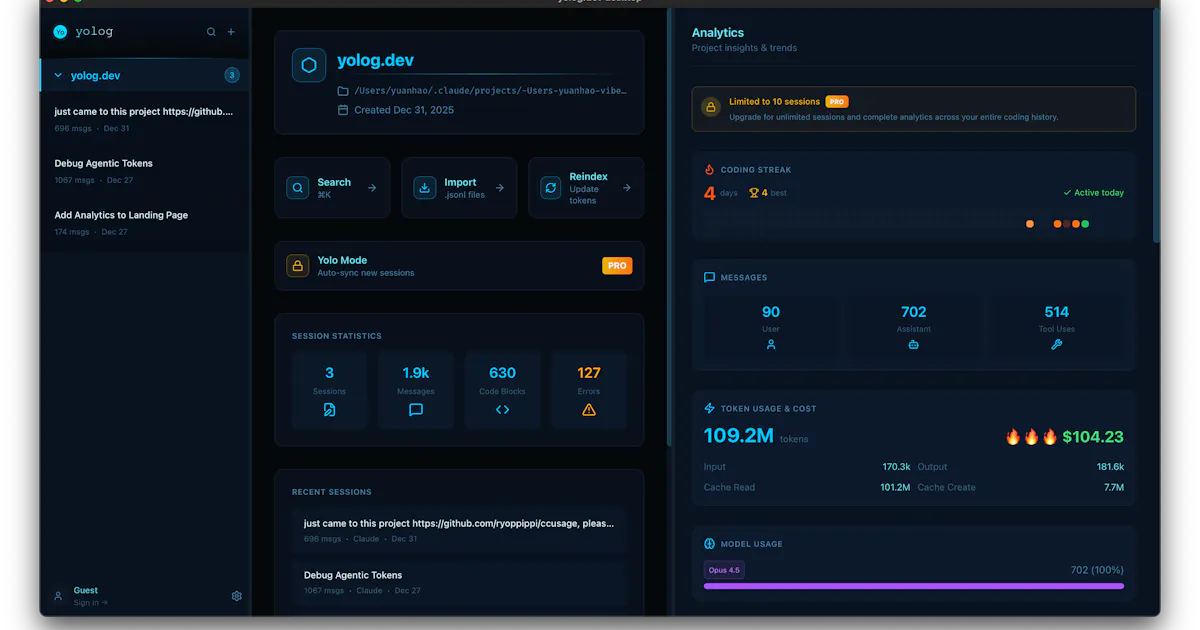Screen dimensions: 1200x630
Task: Collapse the yolog.dev project chevron
Action: tap(58, 75)
